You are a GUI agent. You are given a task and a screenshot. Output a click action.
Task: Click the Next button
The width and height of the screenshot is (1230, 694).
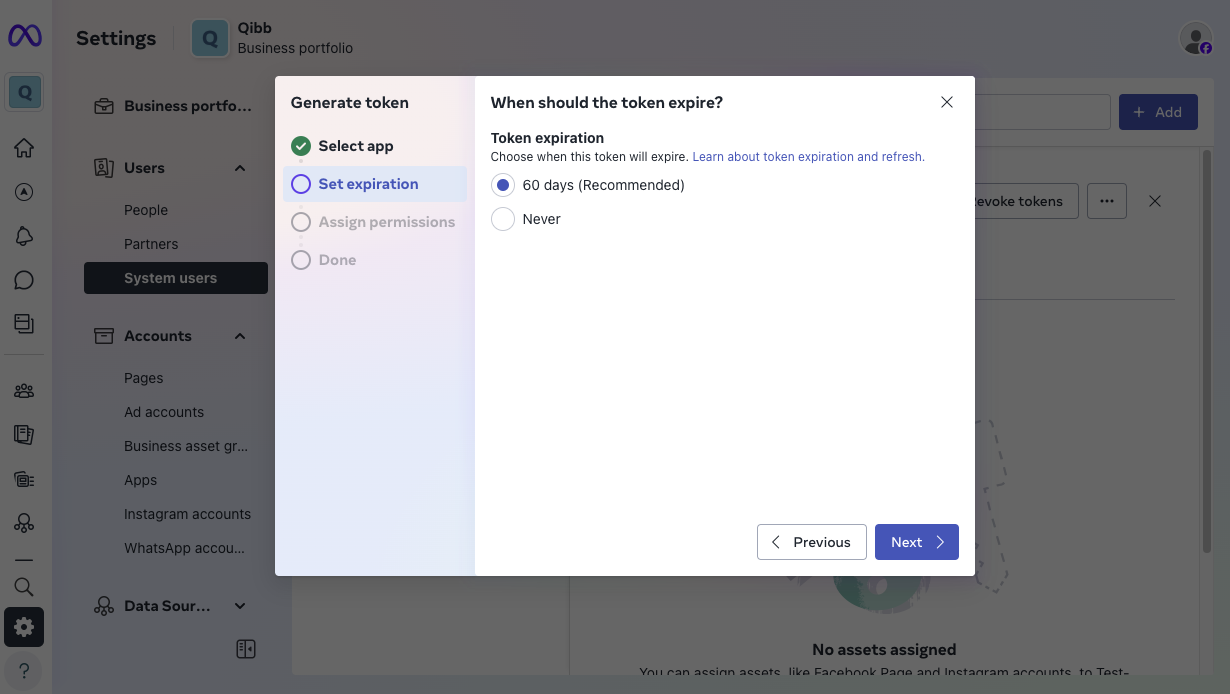916,542
